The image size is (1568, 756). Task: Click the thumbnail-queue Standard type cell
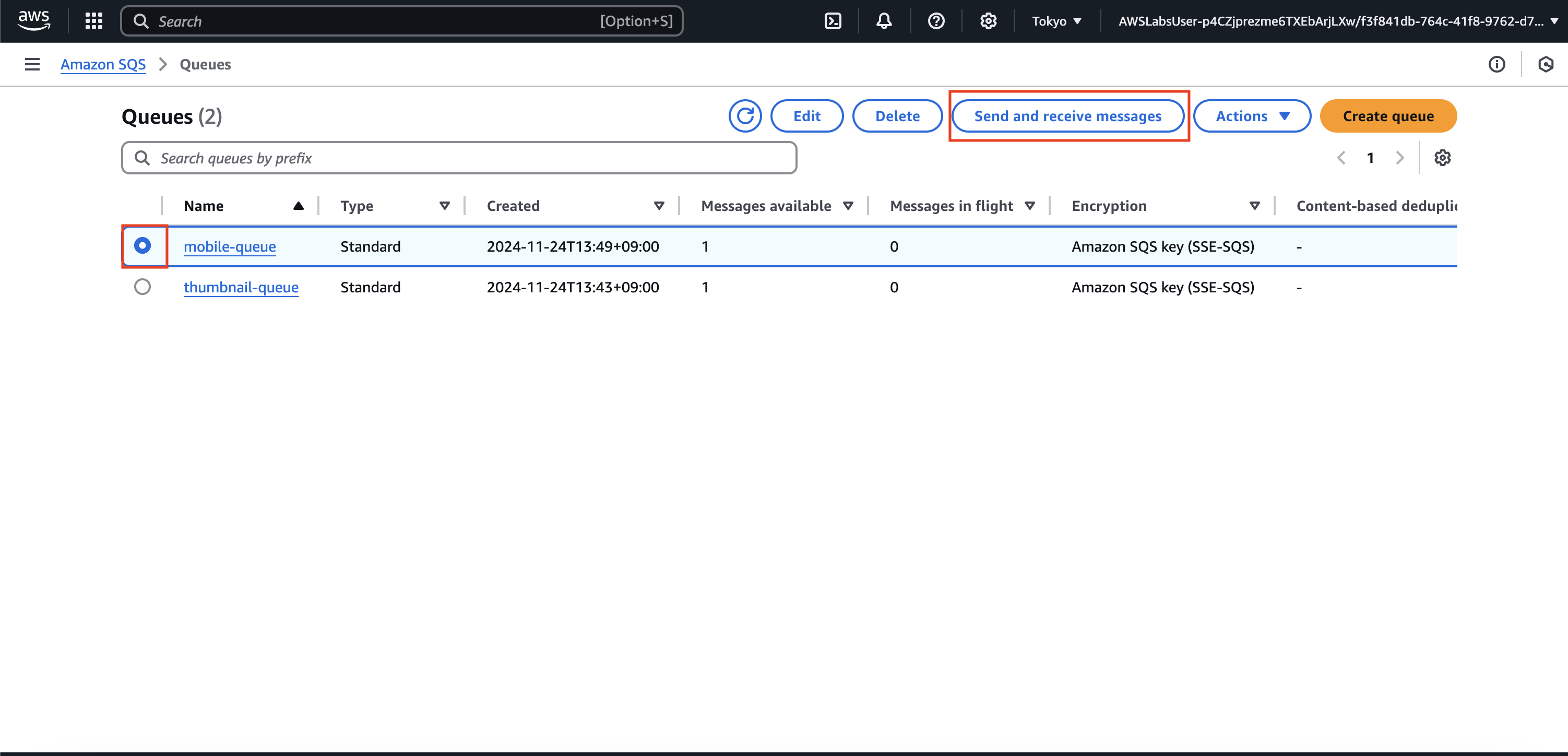370,287
